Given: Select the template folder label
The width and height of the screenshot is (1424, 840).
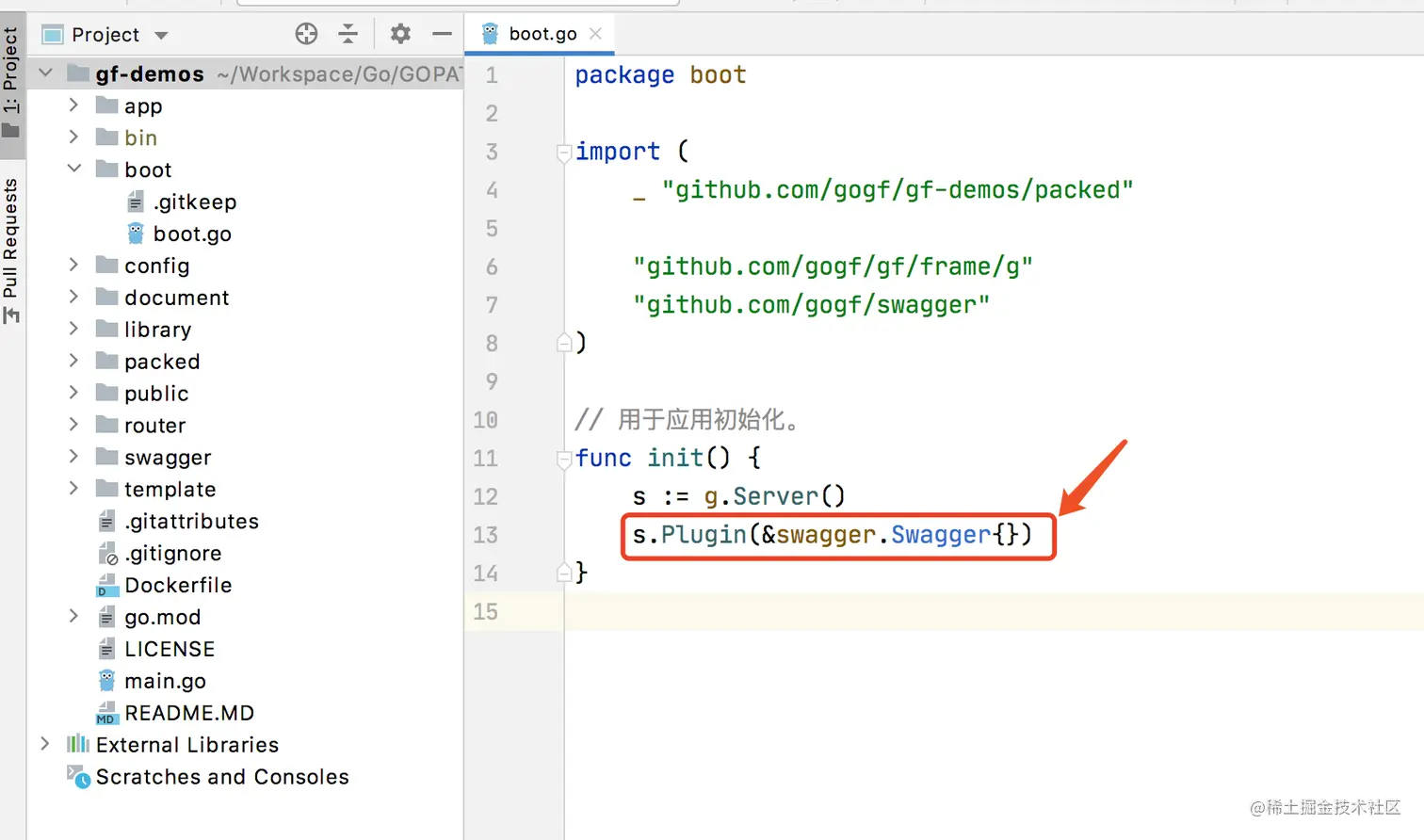Looking at the screenshot, I should point(170,490).
